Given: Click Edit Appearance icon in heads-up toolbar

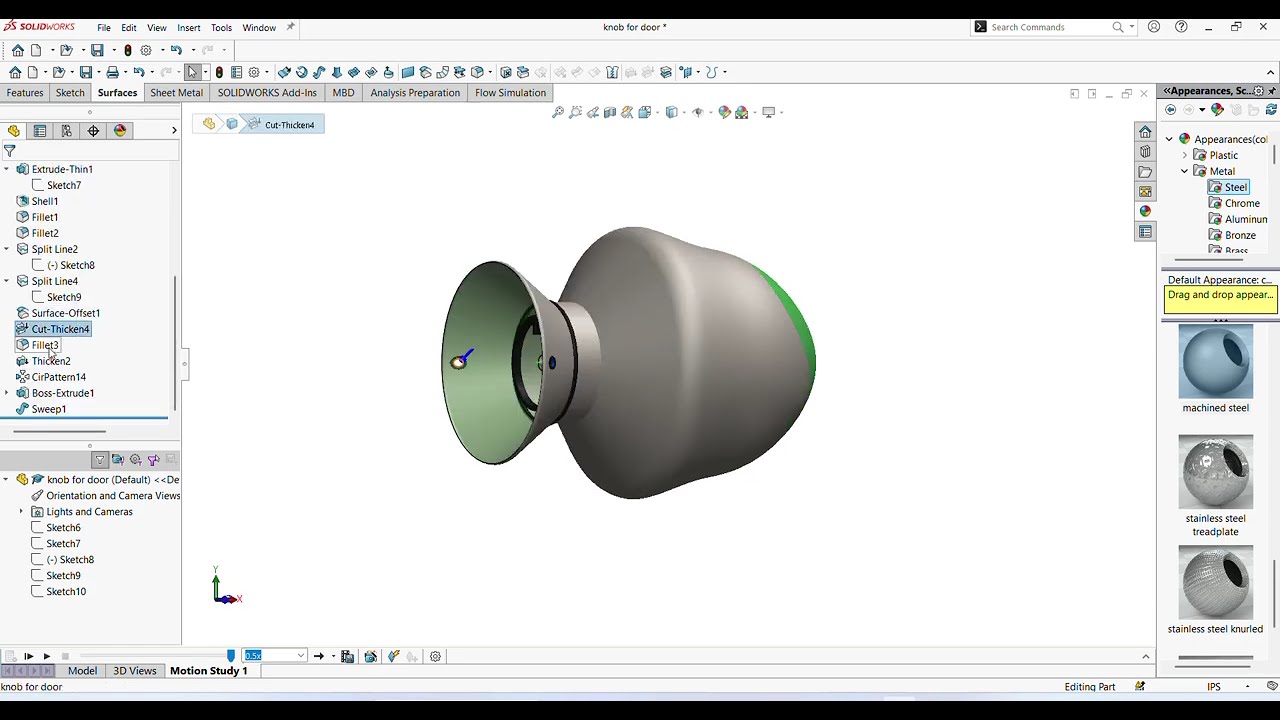Looking at the screenshot, I should point(724,112).
